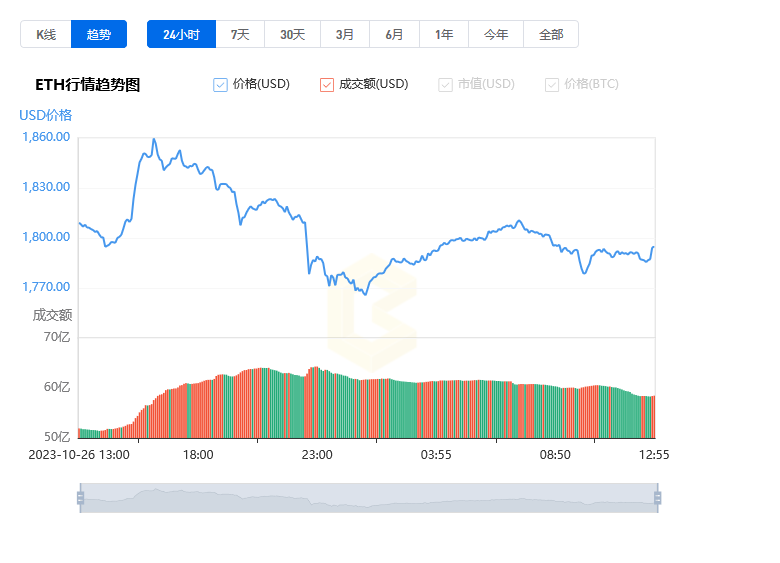Toggle the 成交额(USD) checkbox
This screenshot has width=780, height=563.
(x=327, y=85)
